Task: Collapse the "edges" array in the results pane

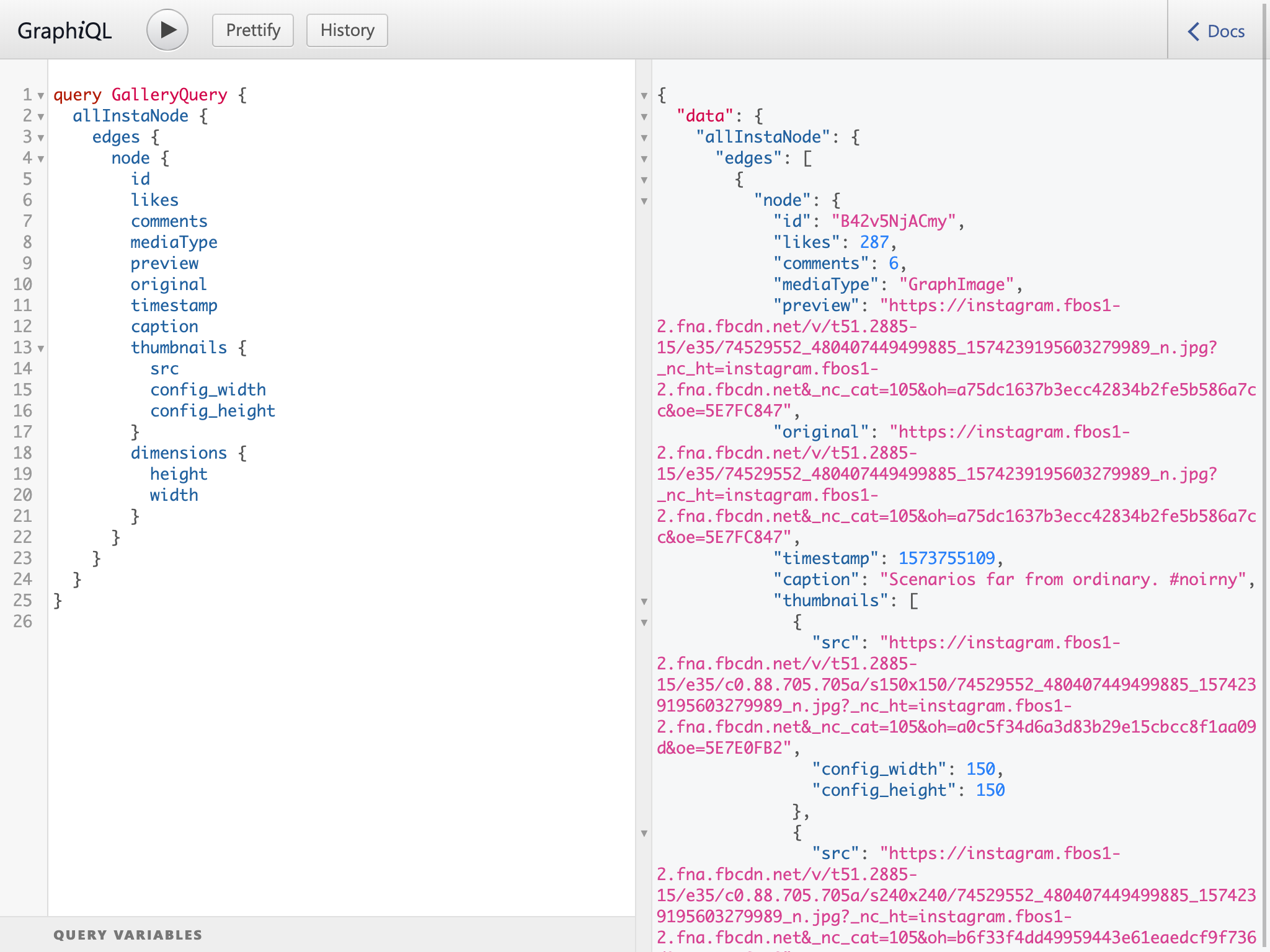Action: 644,158
